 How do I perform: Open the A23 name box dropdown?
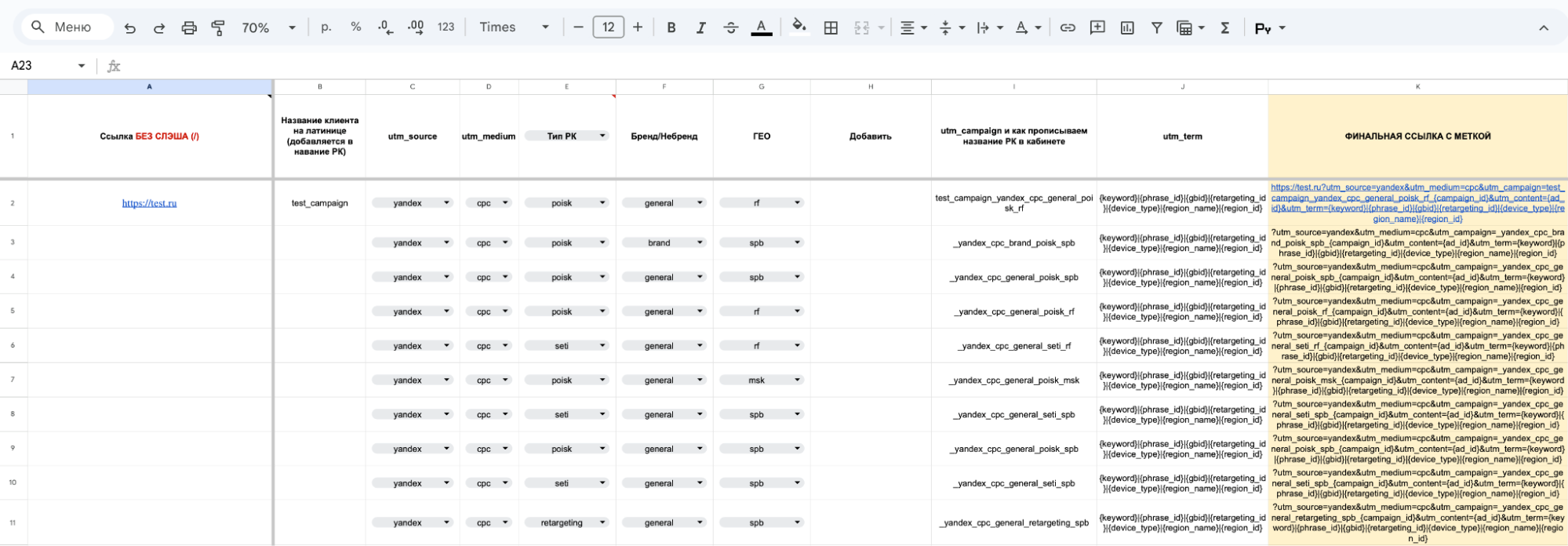point(82,66)
